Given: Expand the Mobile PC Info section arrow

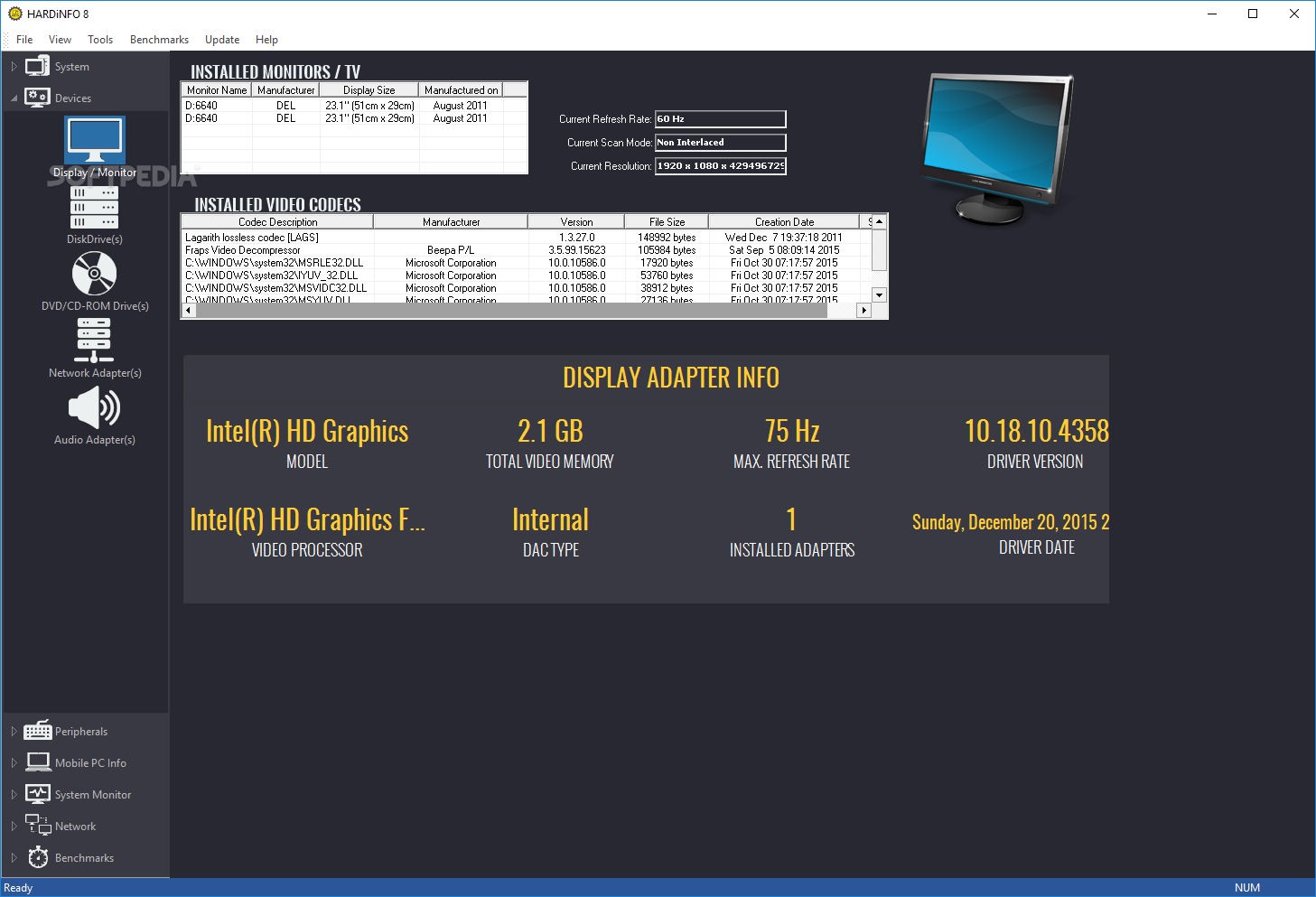Looking at the screenshot, I should coord(14,763).
